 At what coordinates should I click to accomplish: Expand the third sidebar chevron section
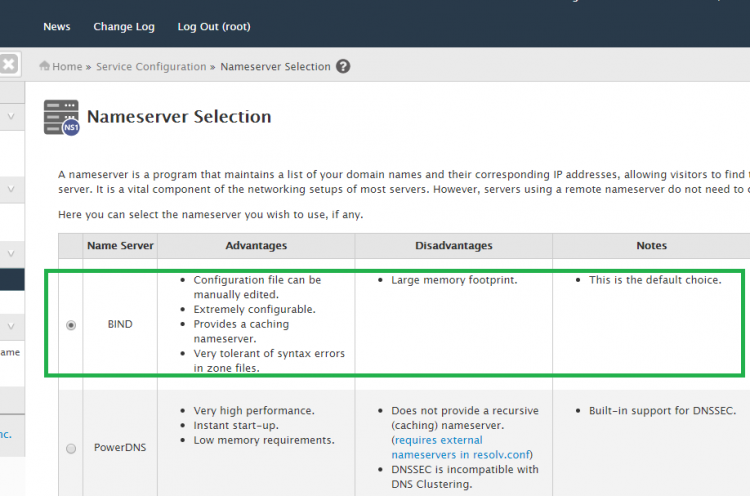[11, 254]
